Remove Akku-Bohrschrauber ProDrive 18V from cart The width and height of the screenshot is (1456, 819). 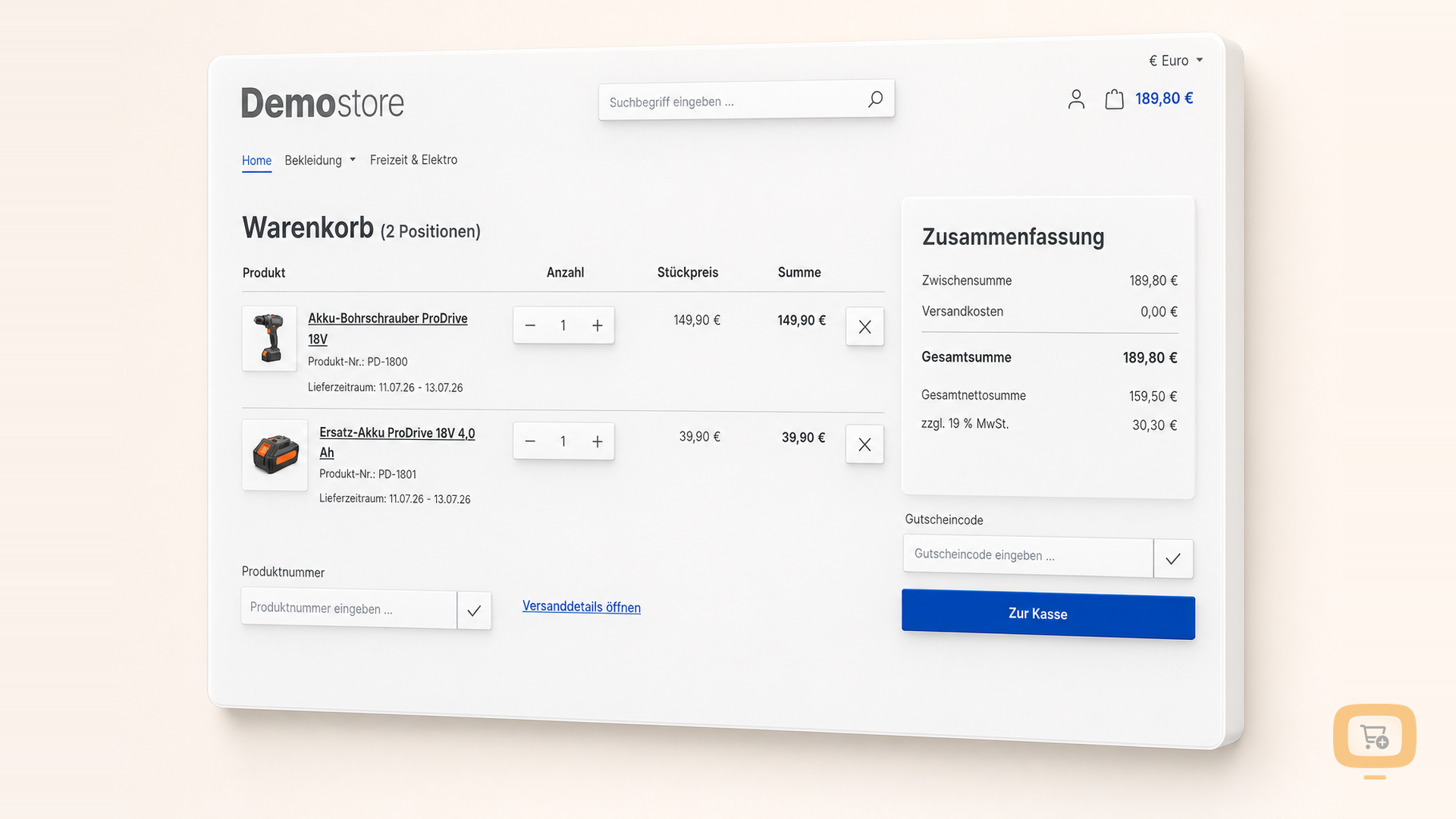[x=864, y=327]
